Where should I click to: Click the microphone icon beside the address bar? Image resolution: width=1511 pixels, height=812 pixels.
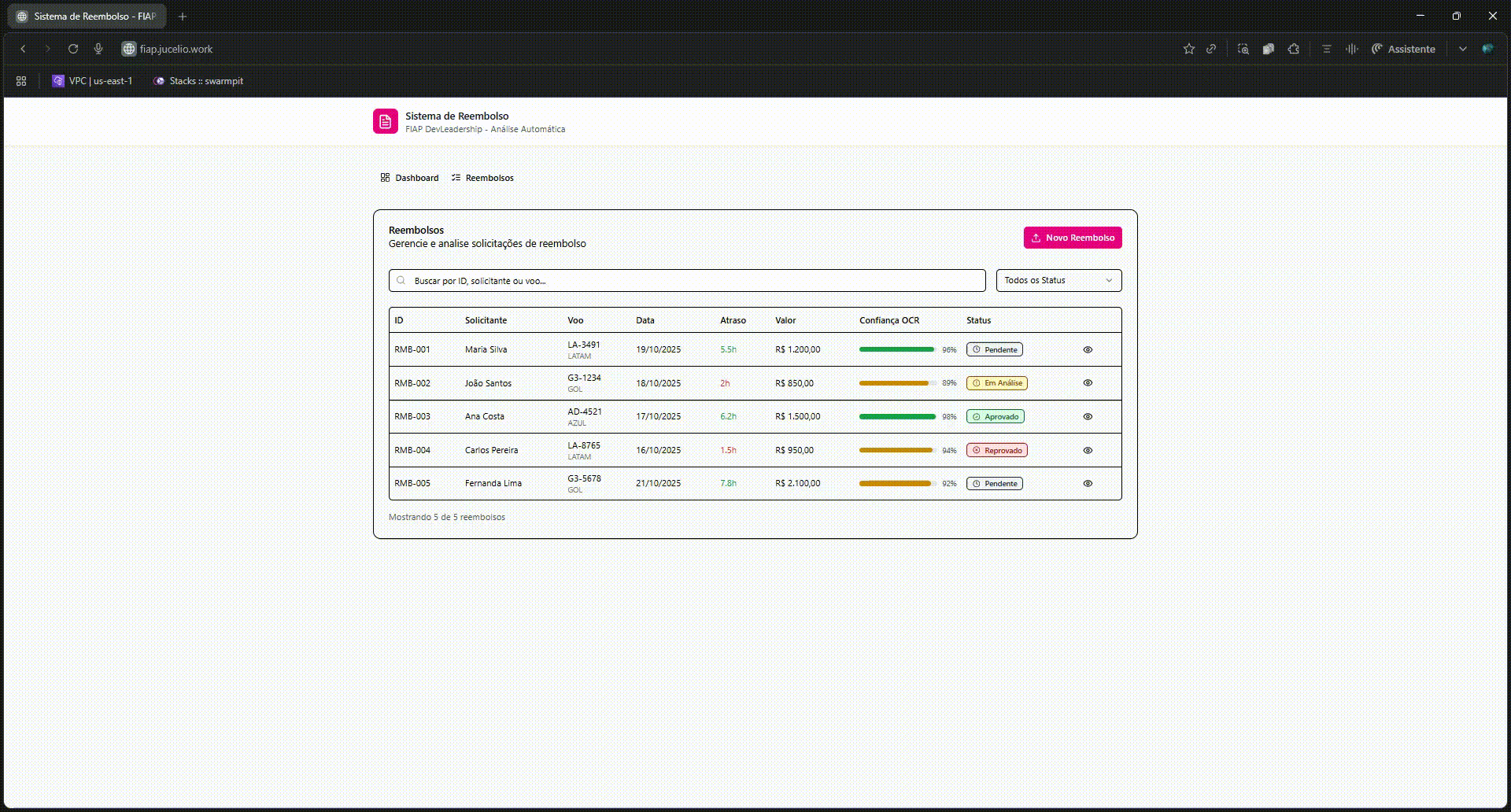(98, 49)
